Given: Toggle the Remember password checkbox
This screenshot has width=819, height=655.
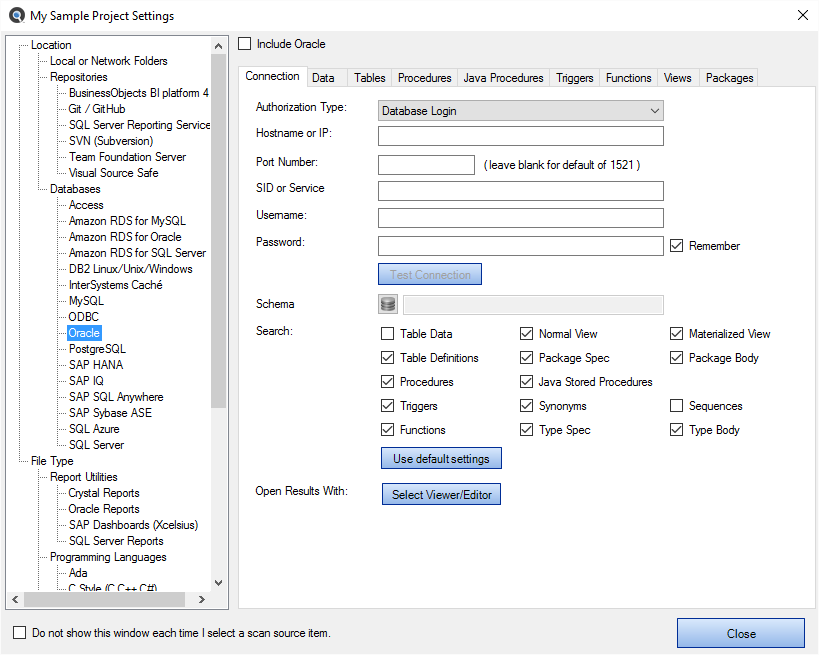Looking at the screenshot, I should click(x=676, y=245).
